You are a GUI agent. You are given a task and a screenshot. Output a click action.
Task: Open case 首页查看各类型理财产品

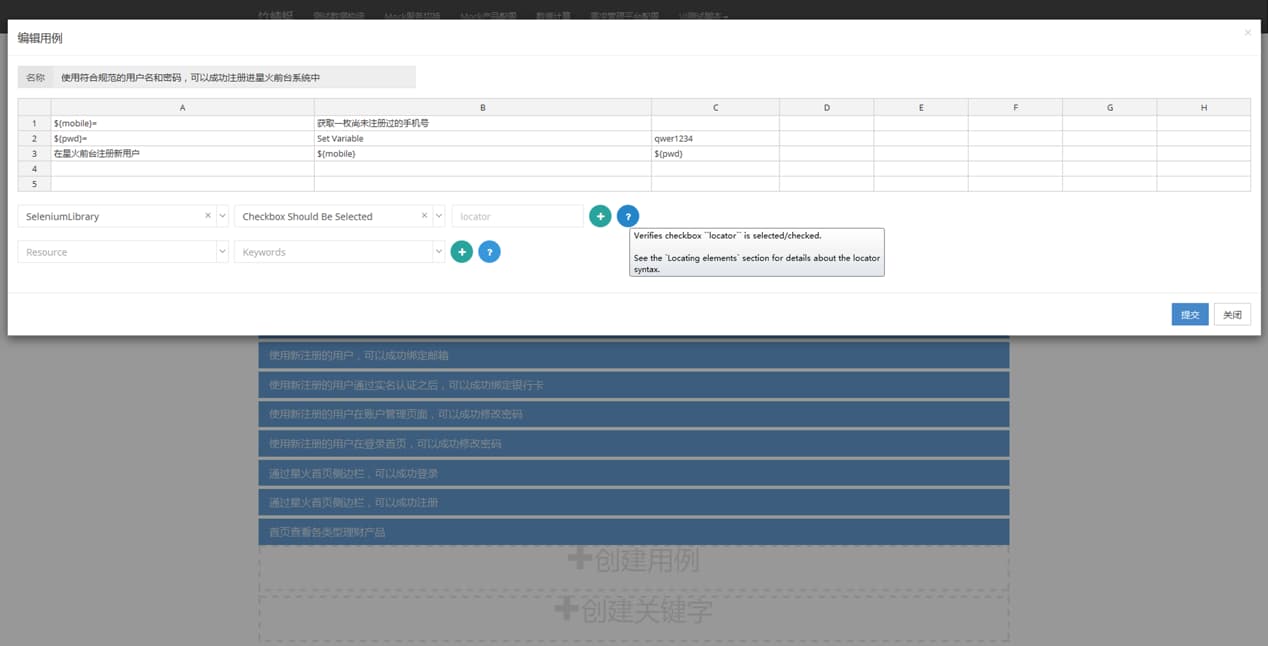click(633, 532)
